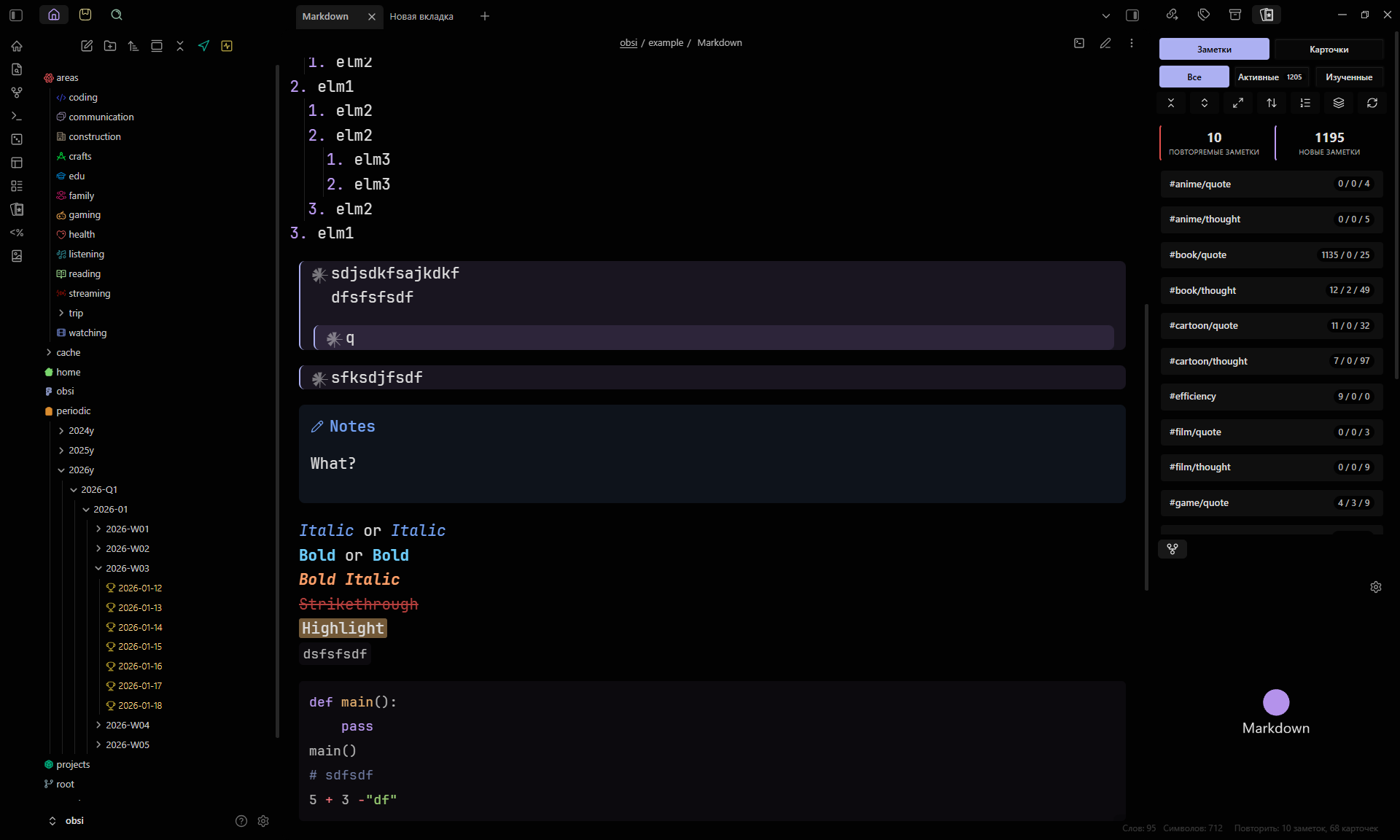Screen dimensions: 1400x840
Task: Open flashcards review from the ribbon
Action: coord(17,209)
